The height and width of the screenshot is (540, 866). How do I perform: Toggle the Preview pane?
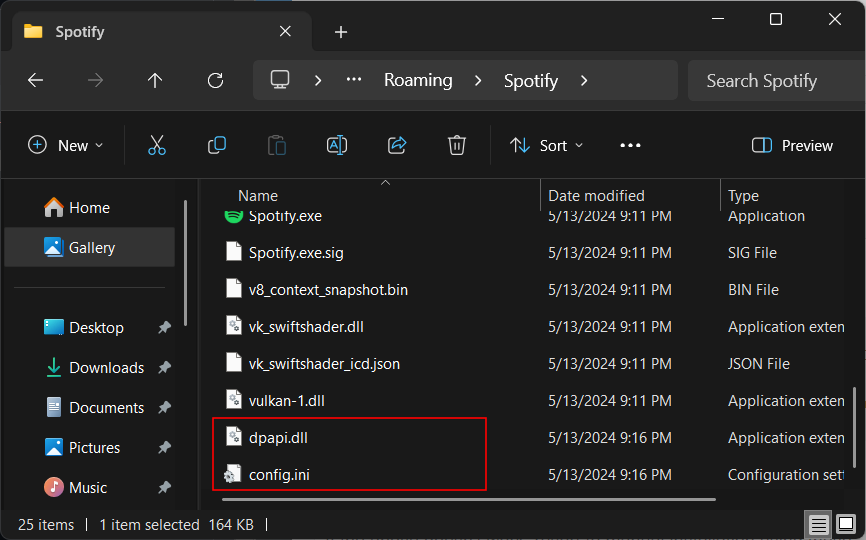pos(792,145)
